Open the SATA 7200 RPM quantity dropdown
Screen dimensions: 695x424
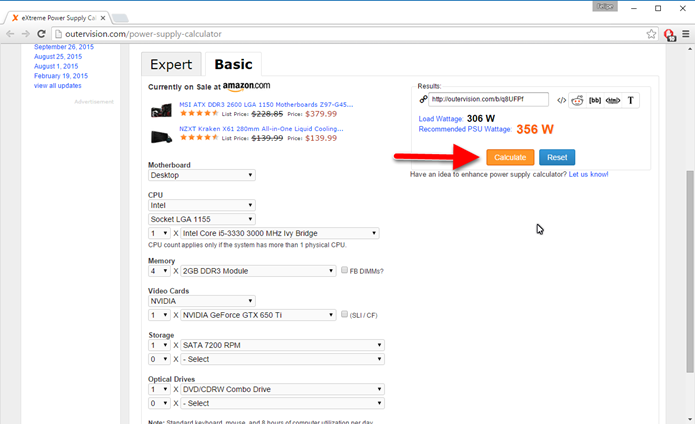[x=159, y=345]
